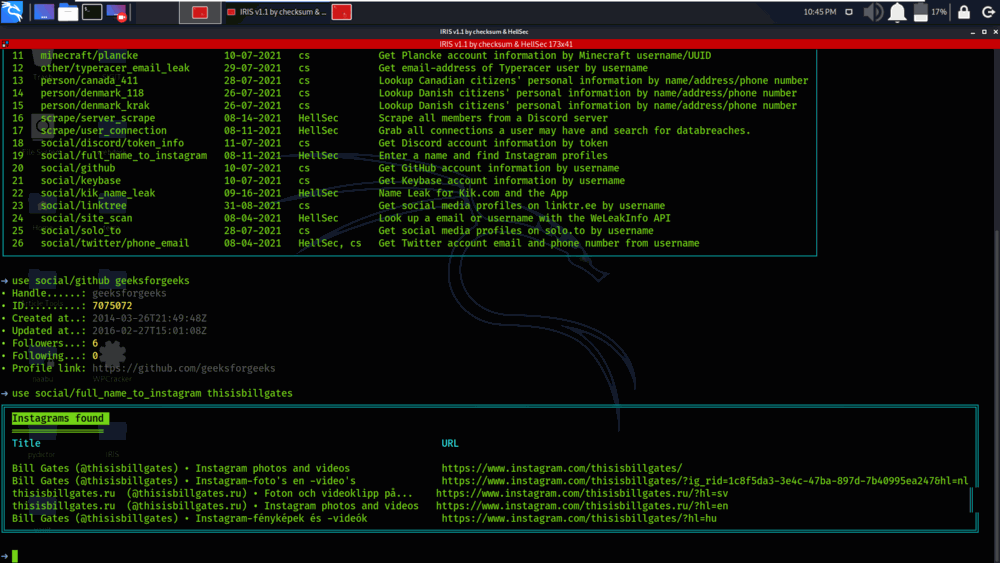This screenshot has width=1000, height=563.
Task: Open Instagram URL ending ?hl=hu
Action: pyautogui.click(x=579, y=518)
